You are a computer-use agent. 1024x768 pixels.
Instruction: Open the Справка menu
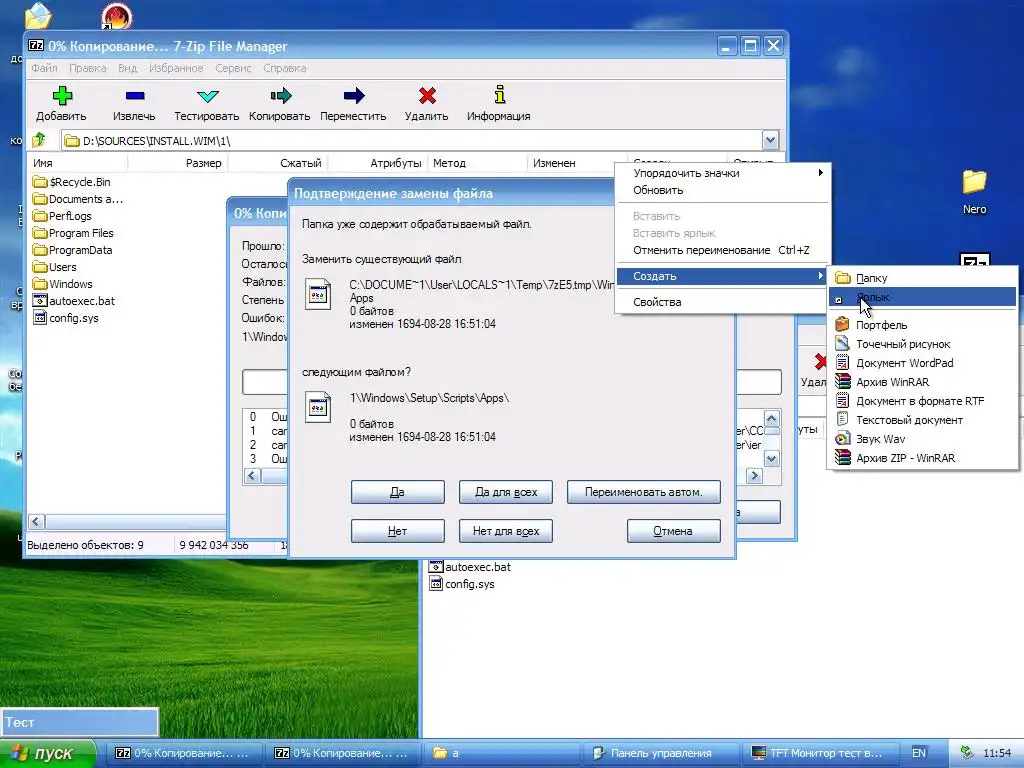(285, 68)
